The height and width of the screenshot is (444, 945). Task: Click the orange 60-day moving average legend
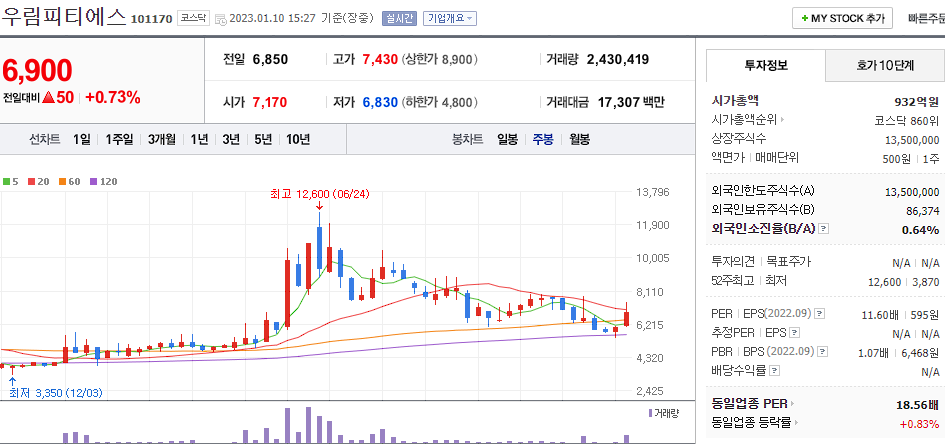click(x=69, y=181)
